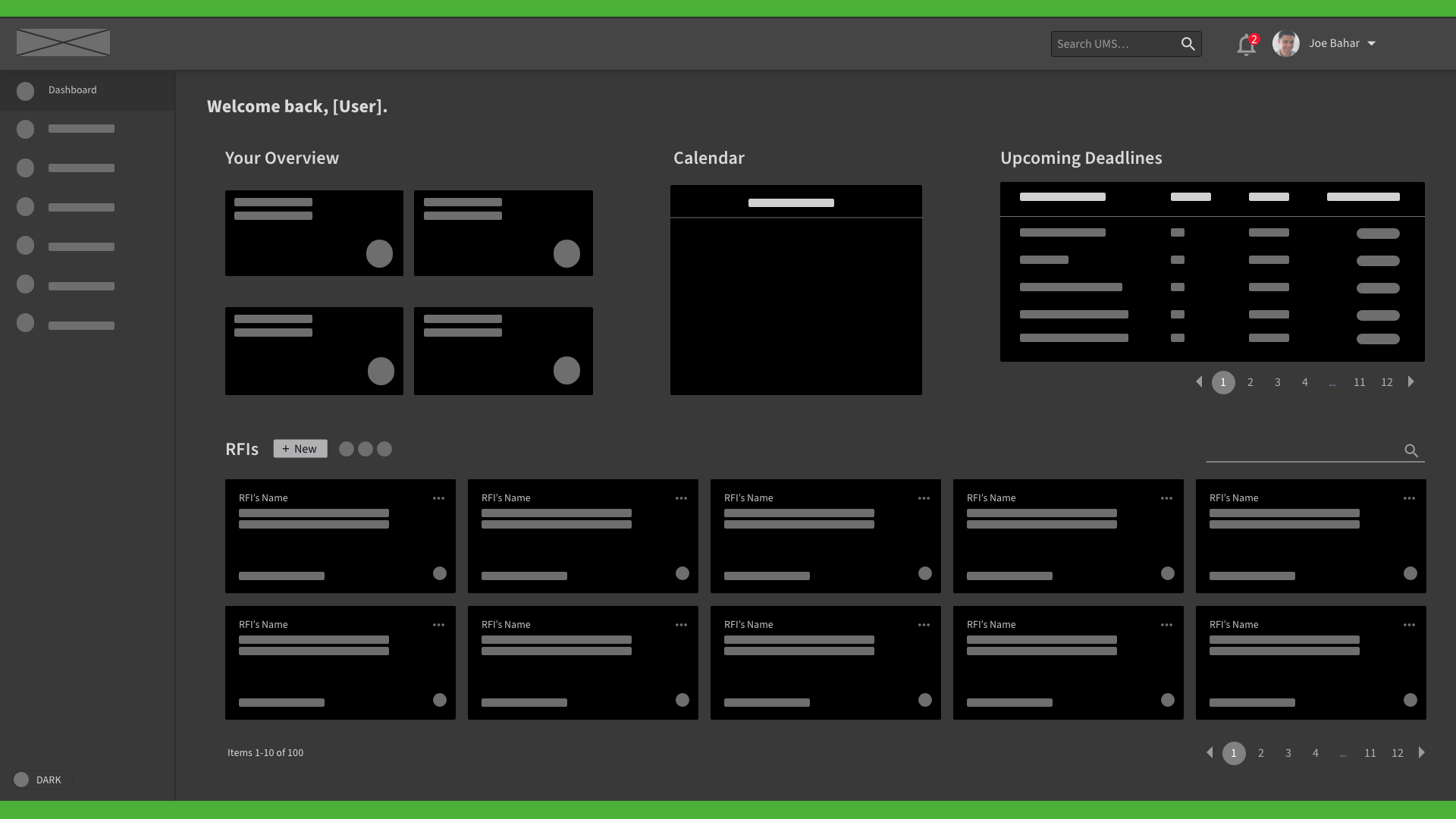The height and width of the screenshot is (819, 1456).
Task: Click status circle on first RFI card
Action: 439,573
